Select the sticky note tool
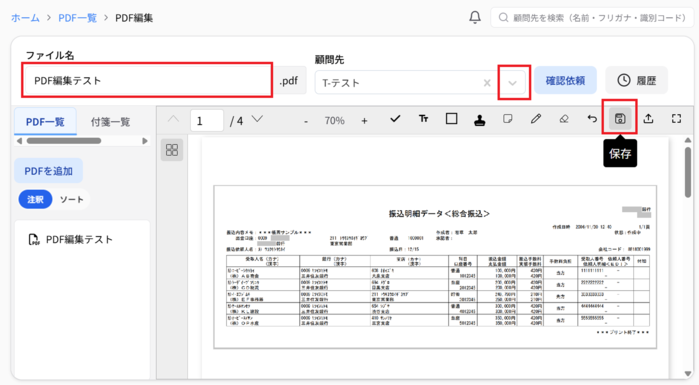 tap(507, 119)
